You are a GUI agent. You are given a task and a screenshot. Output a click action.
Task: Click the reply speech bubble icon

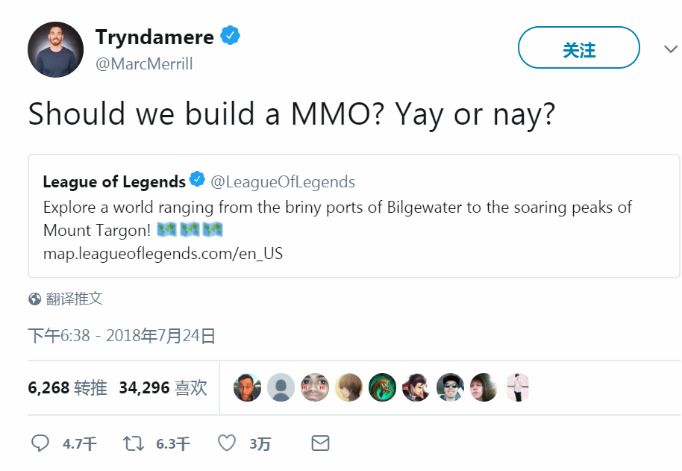(40, 443)
